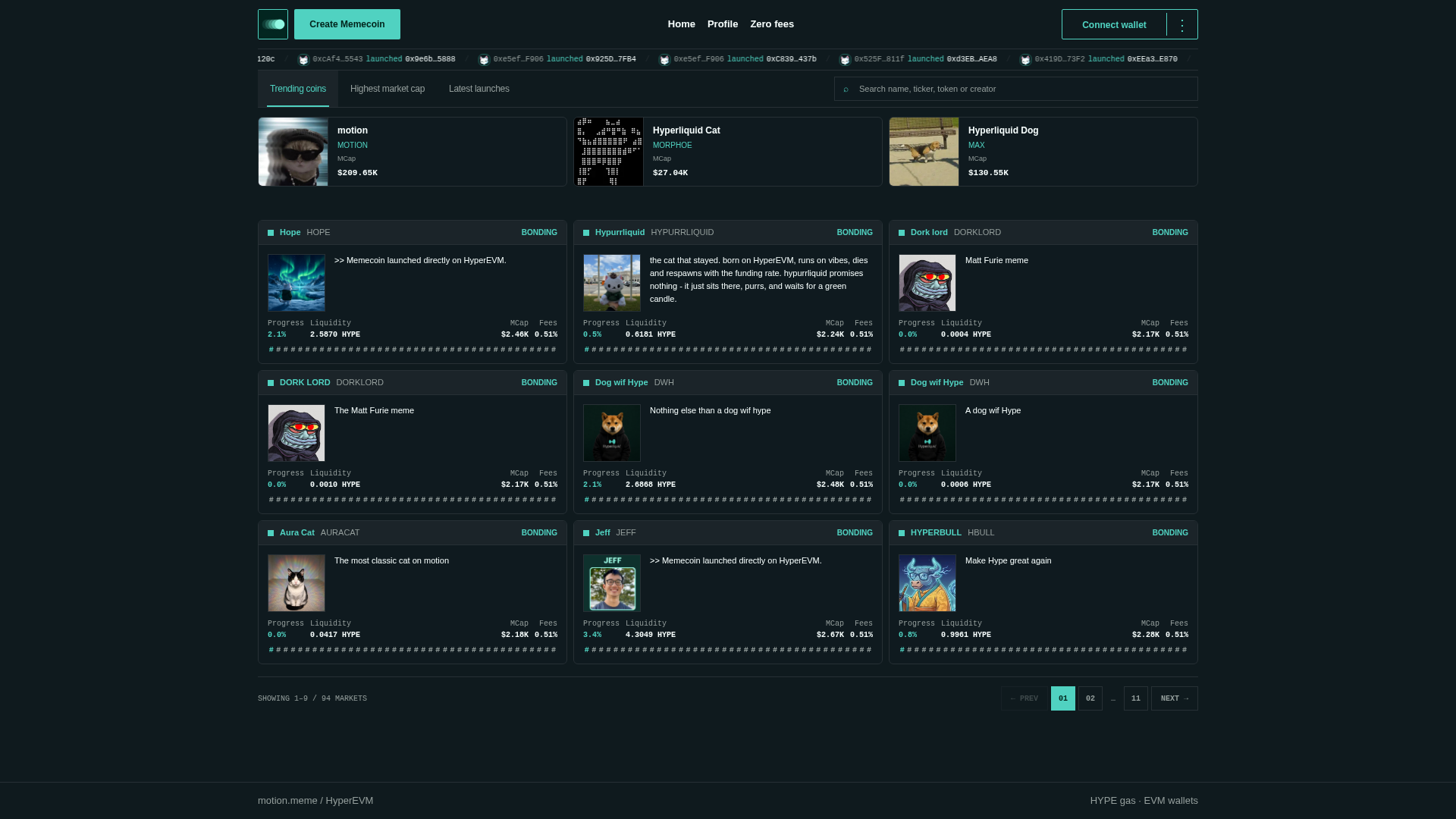Click the green square icon beside Aura Cat
Image resolution: width=1456 pixels, height=819 pixels.
271,533
